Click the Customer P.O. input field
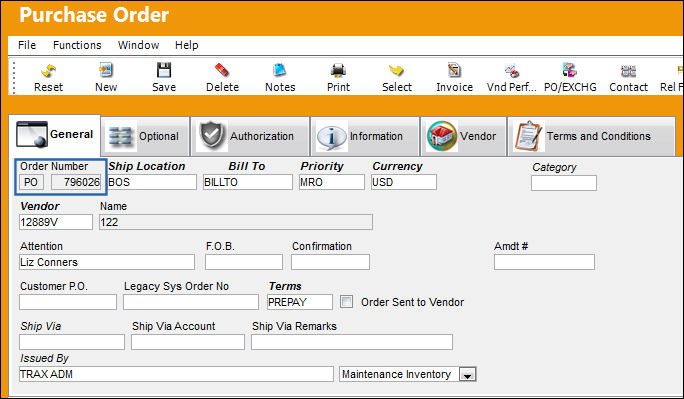The height and width of the screenshot is (399, 684). pos(68,302)
